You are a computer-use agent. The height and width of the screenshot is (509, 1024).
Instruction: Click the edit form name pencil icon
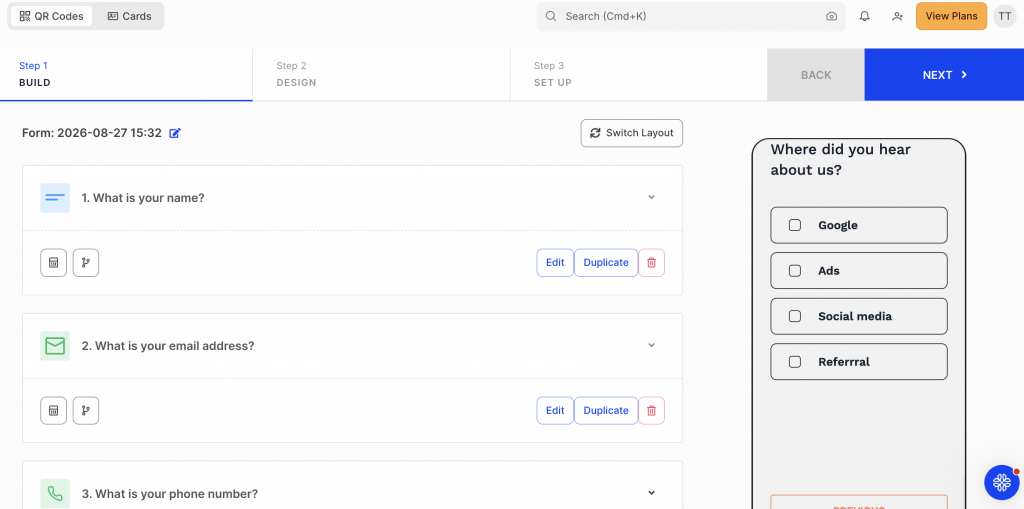175,133
